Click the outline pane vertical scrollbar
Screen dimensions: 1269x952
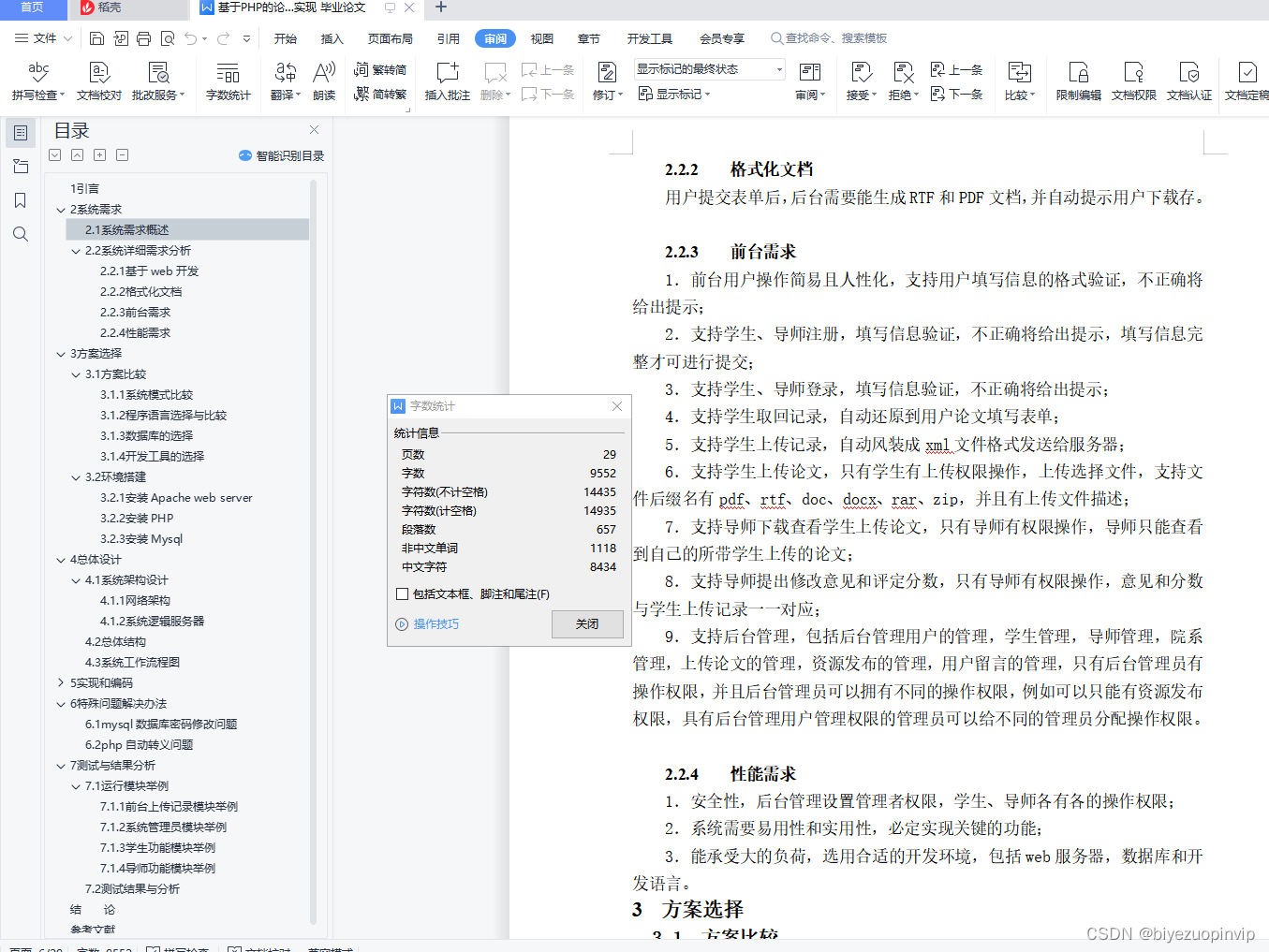pyautogui.click(x=313, y=552)
